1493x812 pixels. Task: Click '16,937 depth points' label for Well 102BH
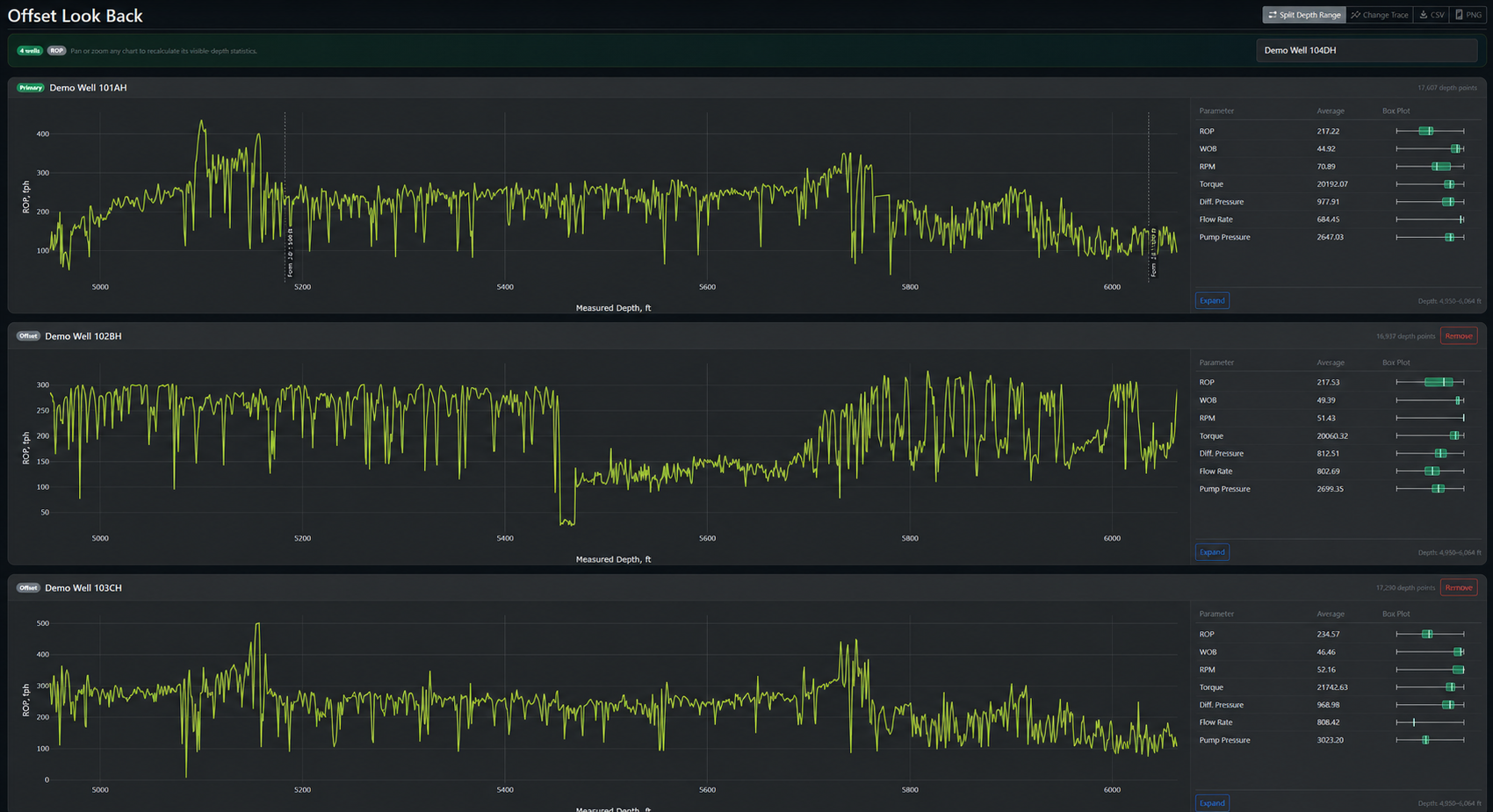(1405, 336)
